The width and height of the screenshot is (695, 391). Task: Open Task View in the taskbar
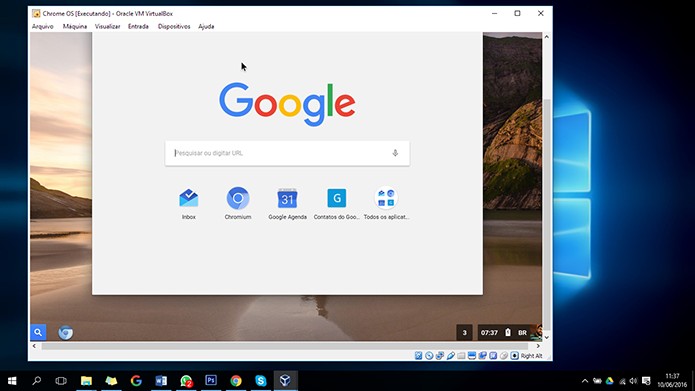61,381
